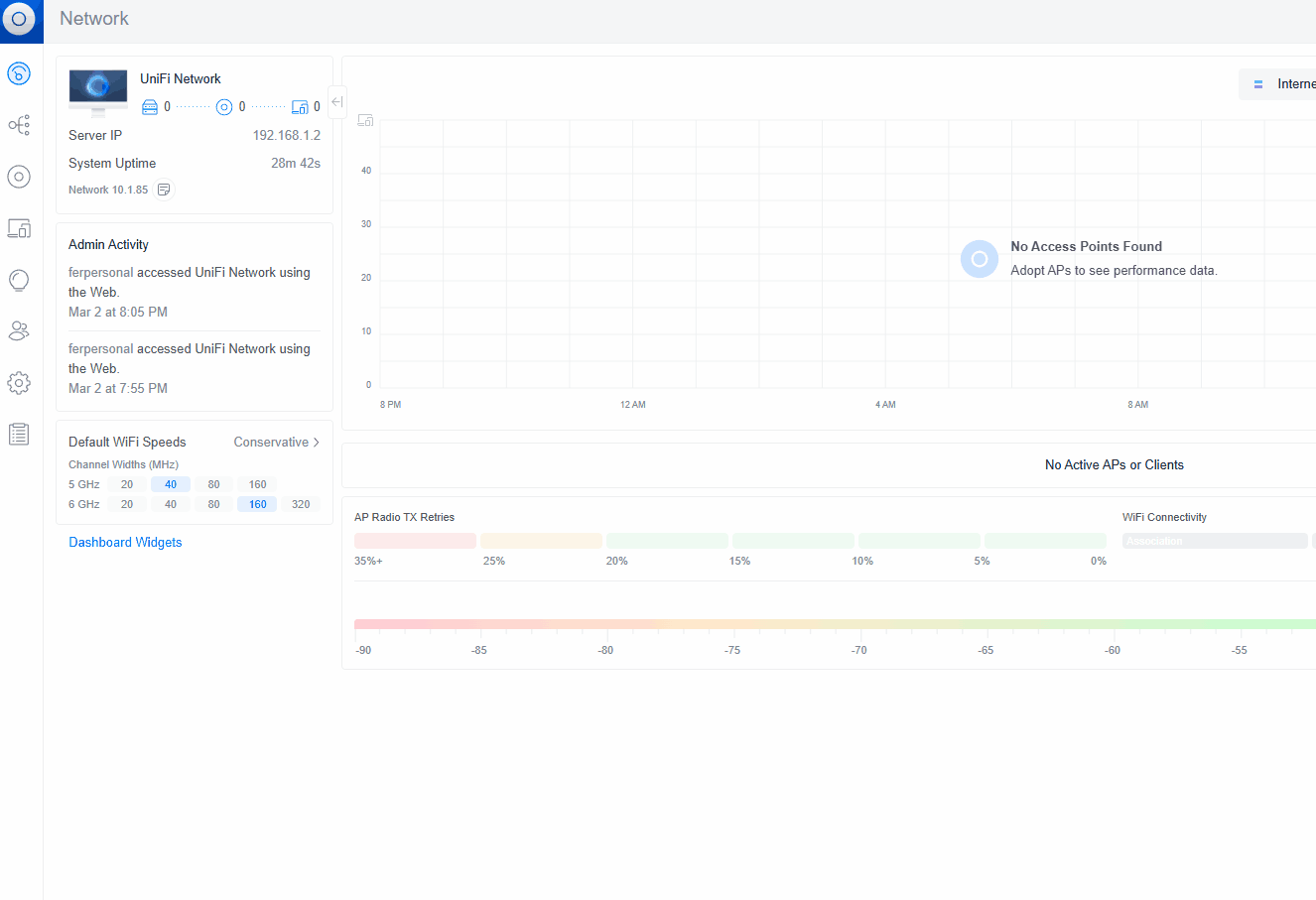The image size is (1316, 900).
Task: Open Client Devices from the sidebar
Action: [x=19, y=228]
